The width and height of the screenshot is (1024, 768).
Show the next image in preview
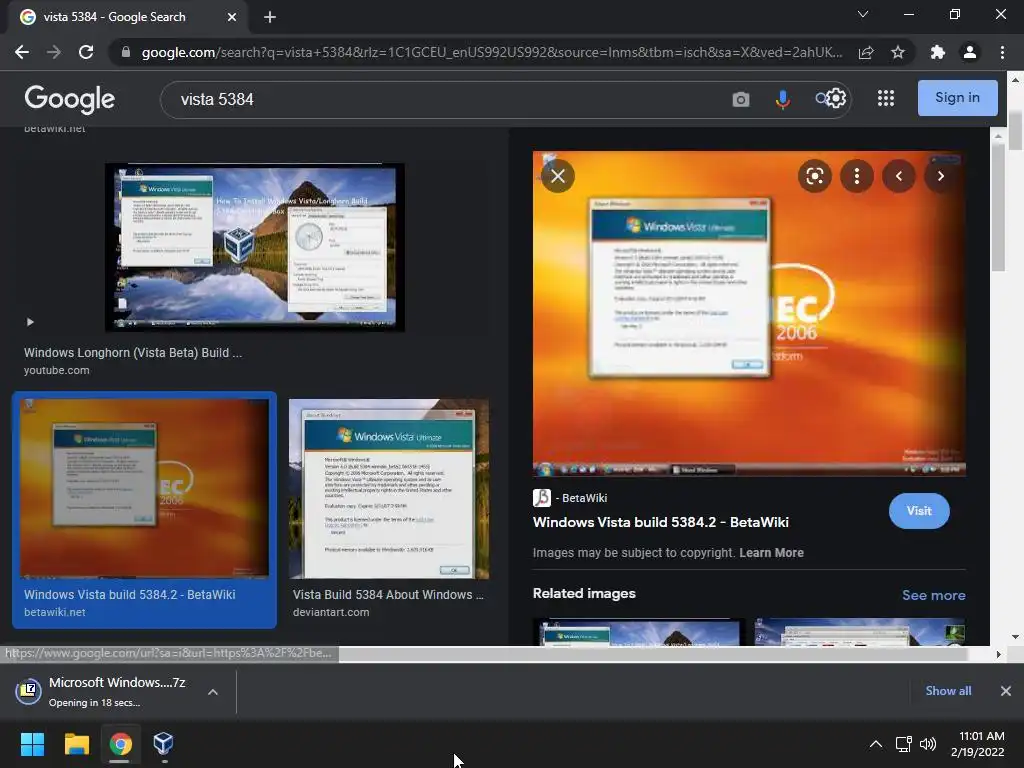[x=940, y=176]
